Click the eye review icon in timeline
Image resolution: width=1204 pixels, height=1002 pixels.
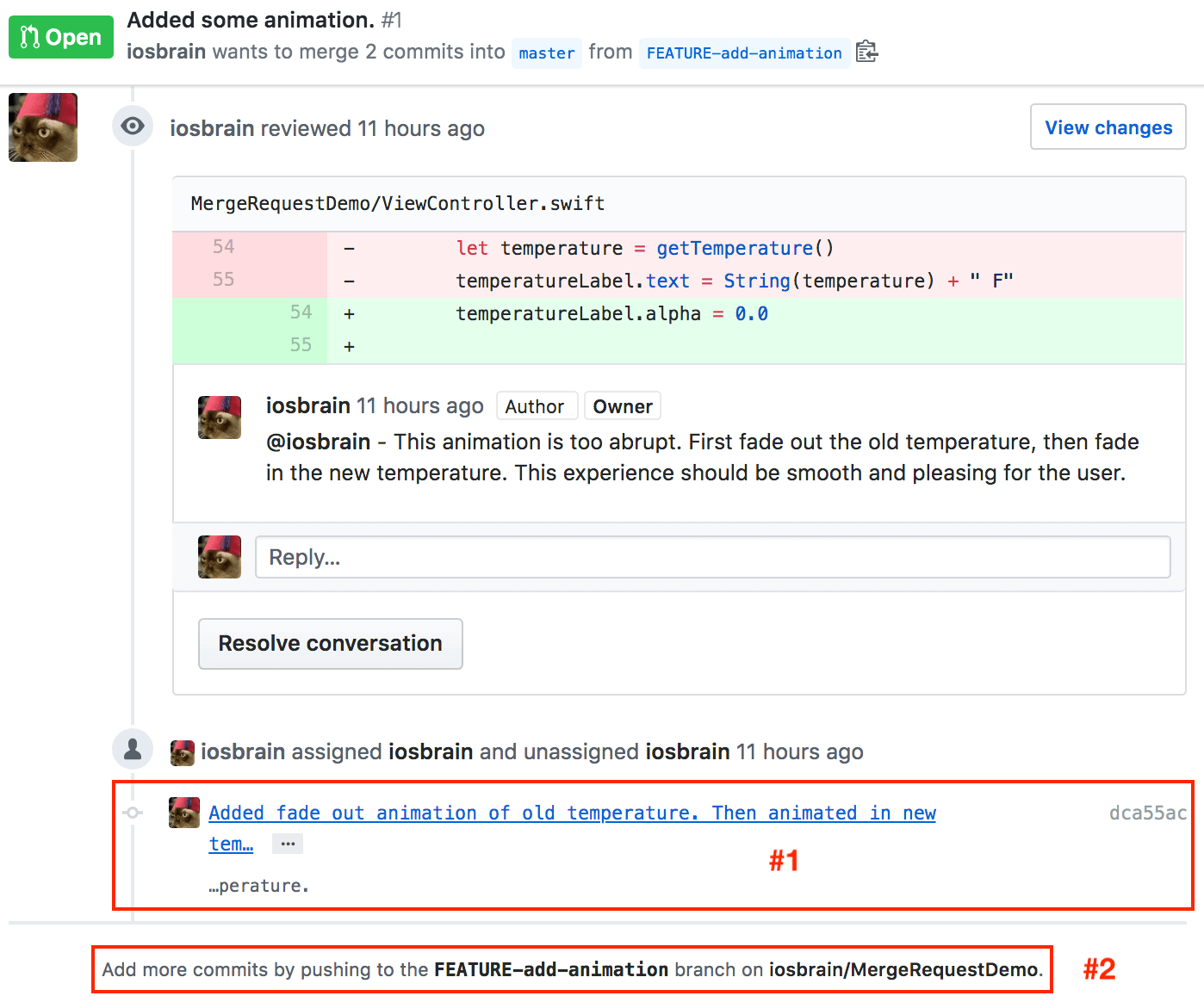point(133,127)
